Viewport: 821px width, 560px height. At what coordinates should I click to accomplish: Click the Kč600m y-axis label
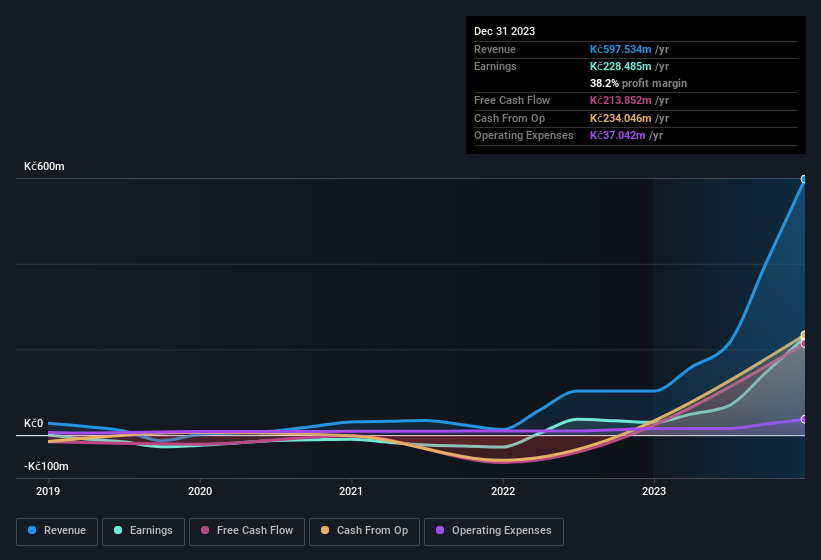[x=44, y=166]
